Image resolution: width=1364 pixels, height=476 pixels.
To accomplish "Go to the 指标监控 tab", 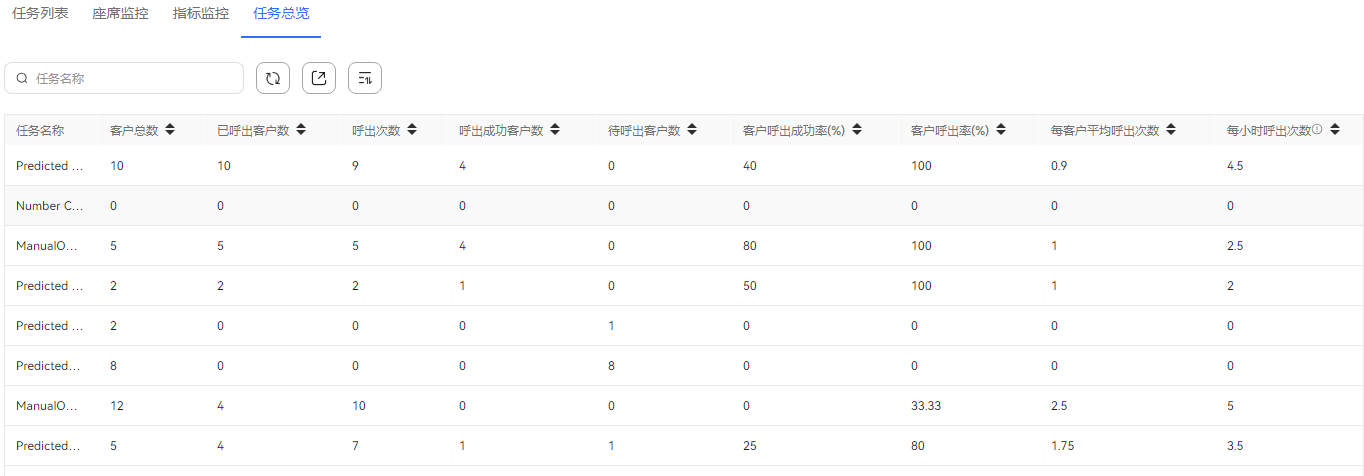I will (201, 14).
